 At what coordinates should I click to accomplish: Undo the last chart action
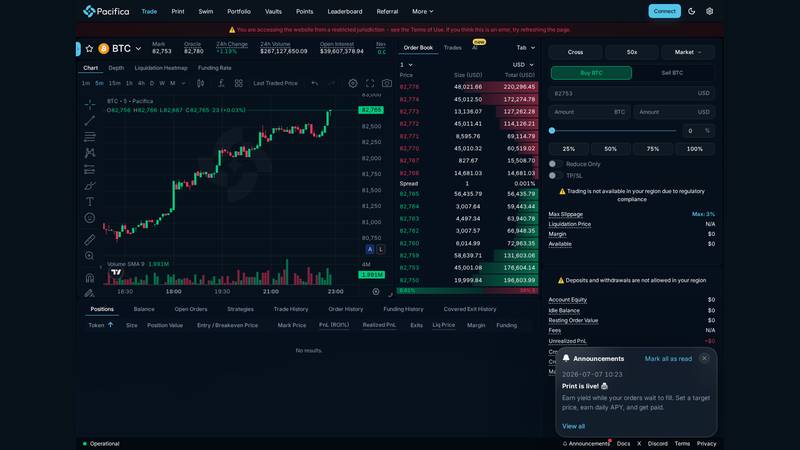tap(315, 83)
